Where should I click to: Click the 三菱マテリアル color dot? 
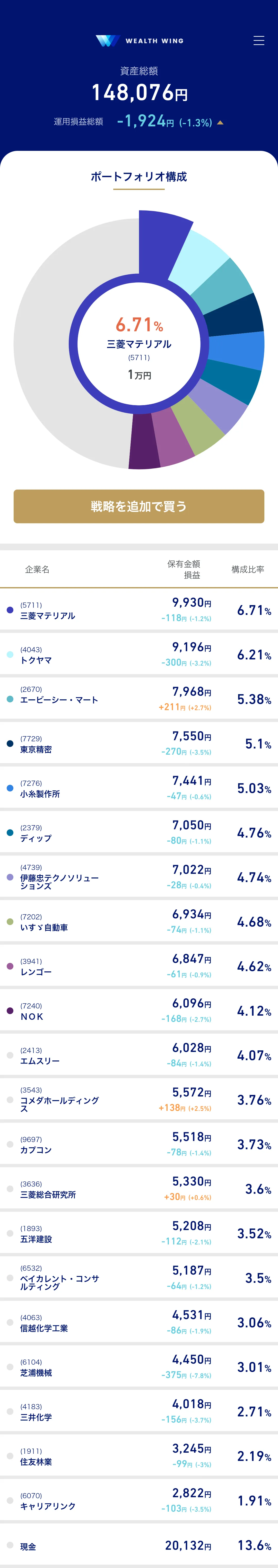coord(10,610)
